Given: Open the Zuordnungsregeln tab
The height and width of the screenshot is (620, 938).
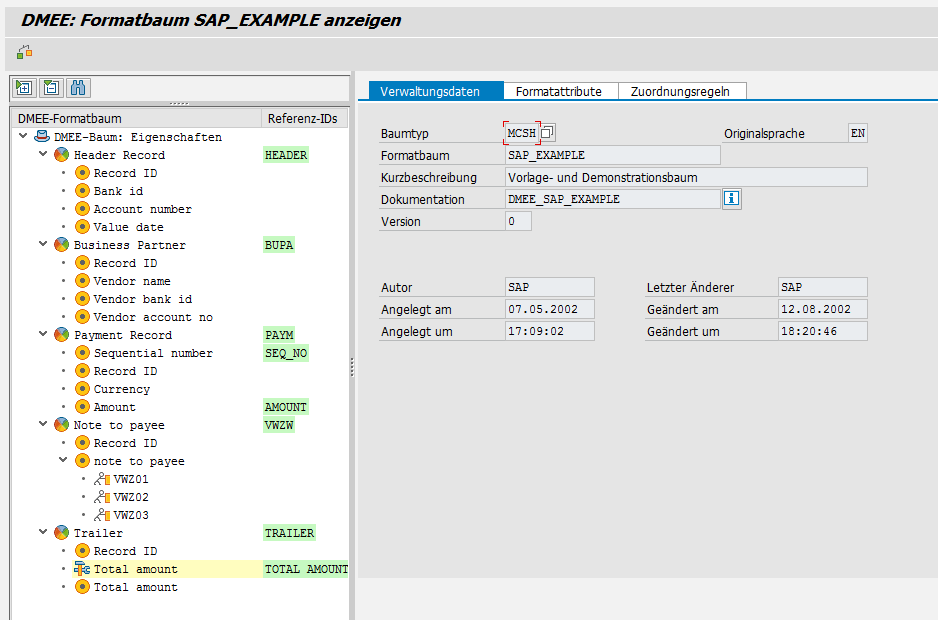Looking at the screenshot, I should point(680,91).
